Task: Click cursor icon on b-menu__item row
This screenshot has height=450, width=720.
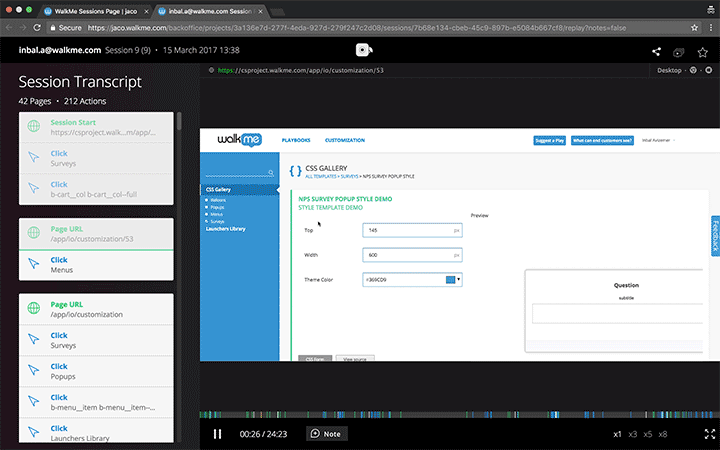Action: tap(34, 401)
